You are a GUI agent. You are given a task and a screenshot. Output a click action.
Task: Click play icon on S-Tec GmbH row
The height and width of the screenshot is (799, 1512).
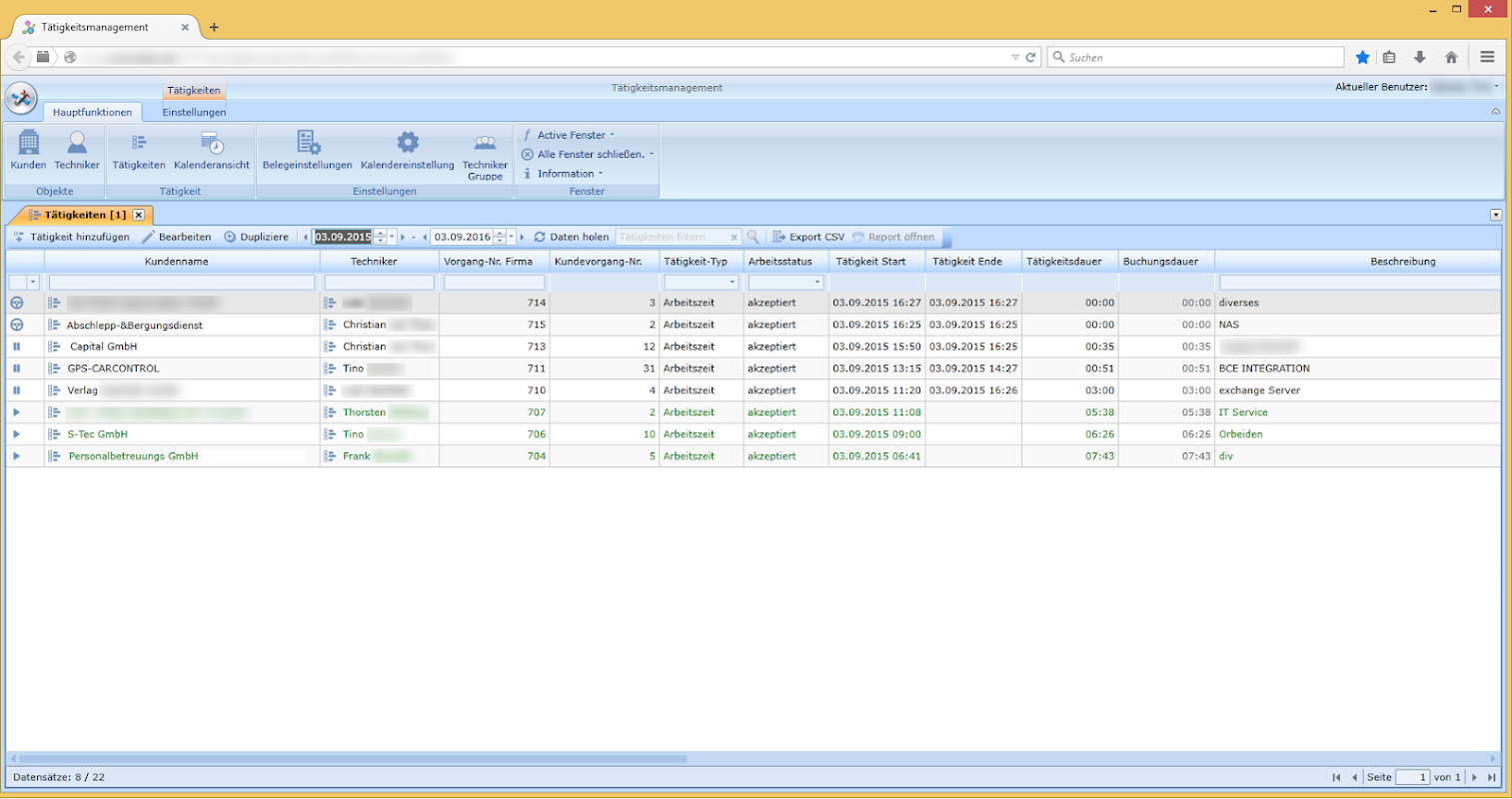pos(17,434)
